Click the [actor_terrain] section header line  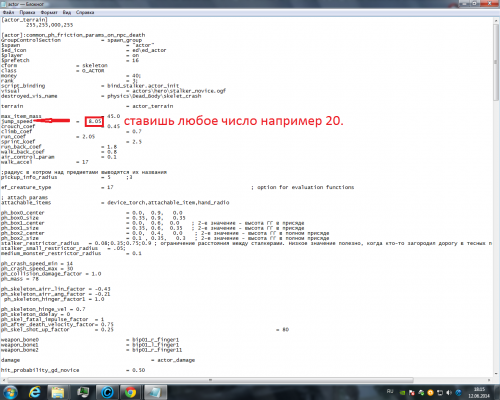tap(24, 20)
